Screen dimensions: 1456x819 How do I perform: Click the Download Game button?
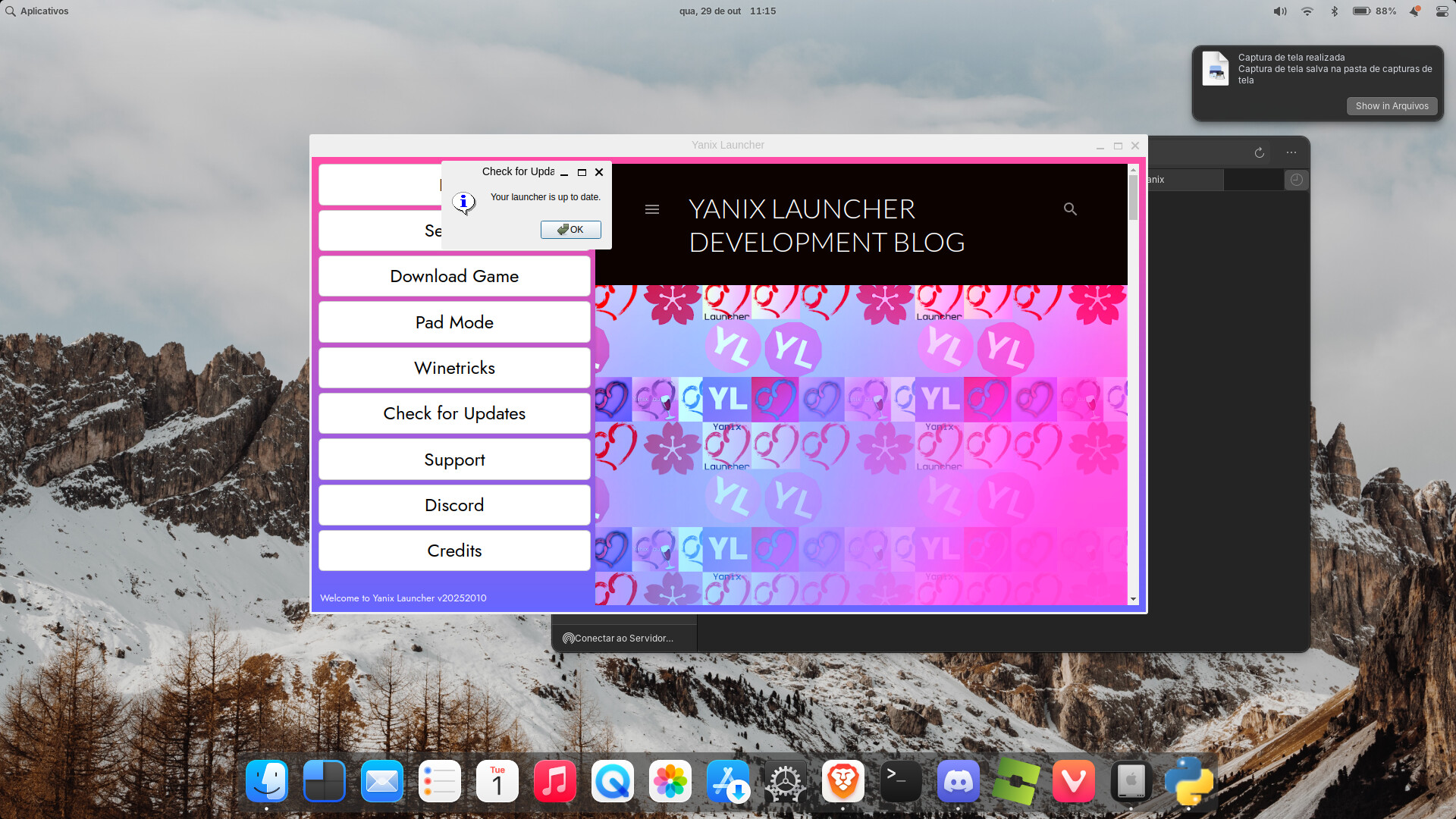454,276
